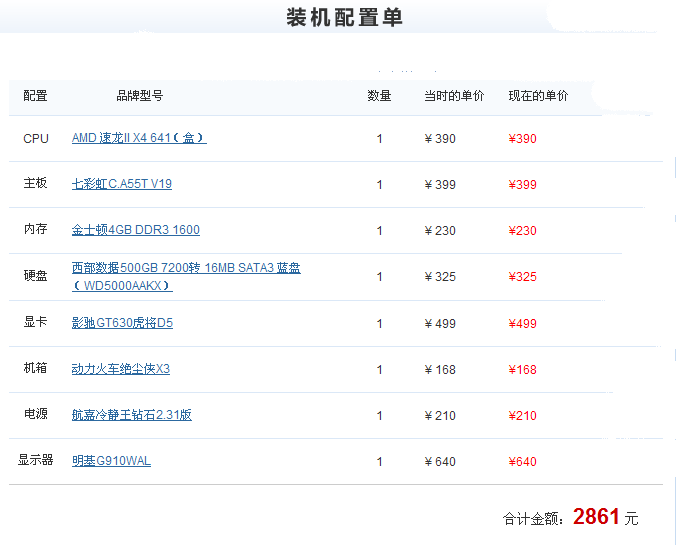Click the quantity 1 in the 显示器 row

point(380,461)
